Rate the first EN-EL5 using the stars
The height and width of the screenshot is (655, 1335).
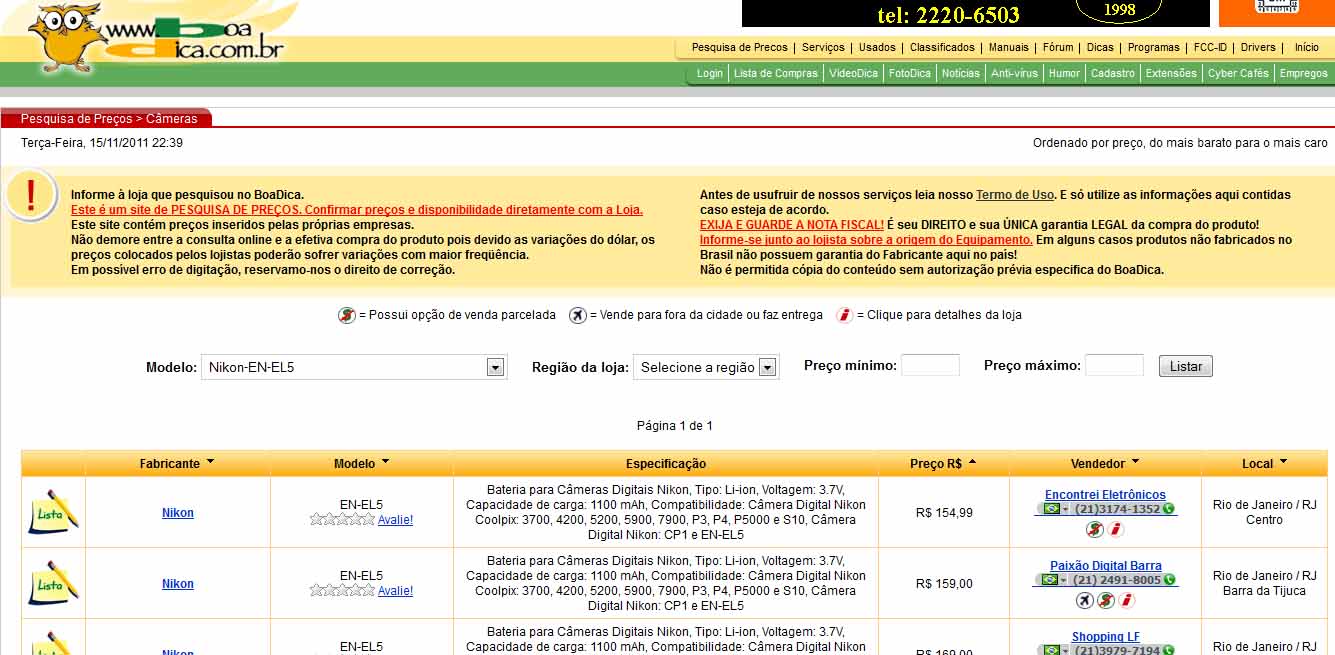[342, 520]
